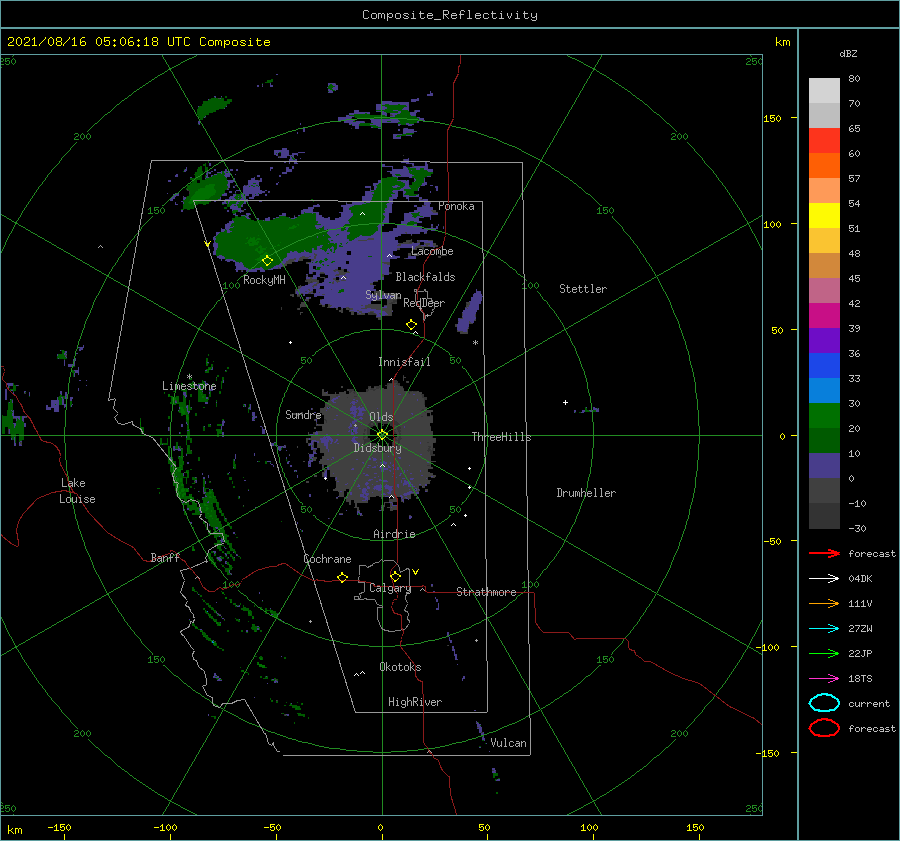
Task: Pick the bright yellow 54 dBZ swatch
Action: pyautogui.click(x=824, y=215)
